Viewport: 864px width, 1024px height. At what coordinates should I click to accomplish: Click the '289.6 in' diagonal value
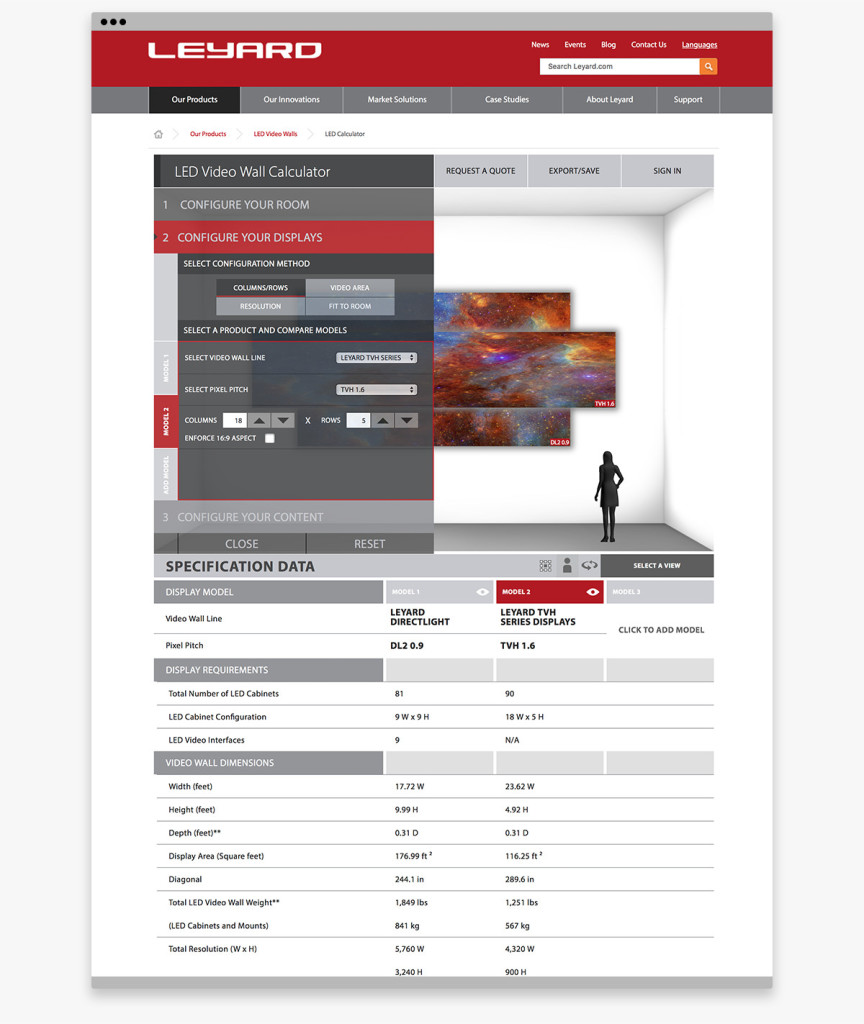519,880
